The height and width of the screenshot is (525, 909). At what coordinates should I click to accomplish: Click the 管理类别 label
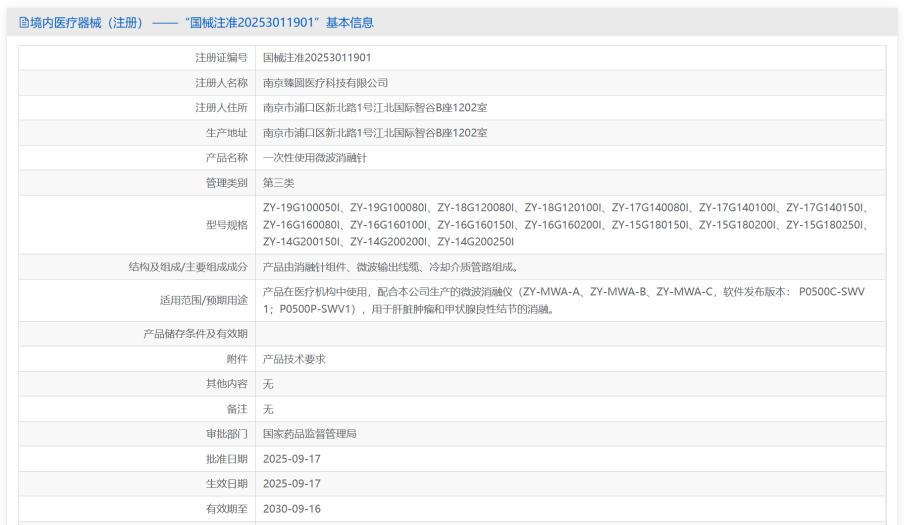click(x=227, y=183)
